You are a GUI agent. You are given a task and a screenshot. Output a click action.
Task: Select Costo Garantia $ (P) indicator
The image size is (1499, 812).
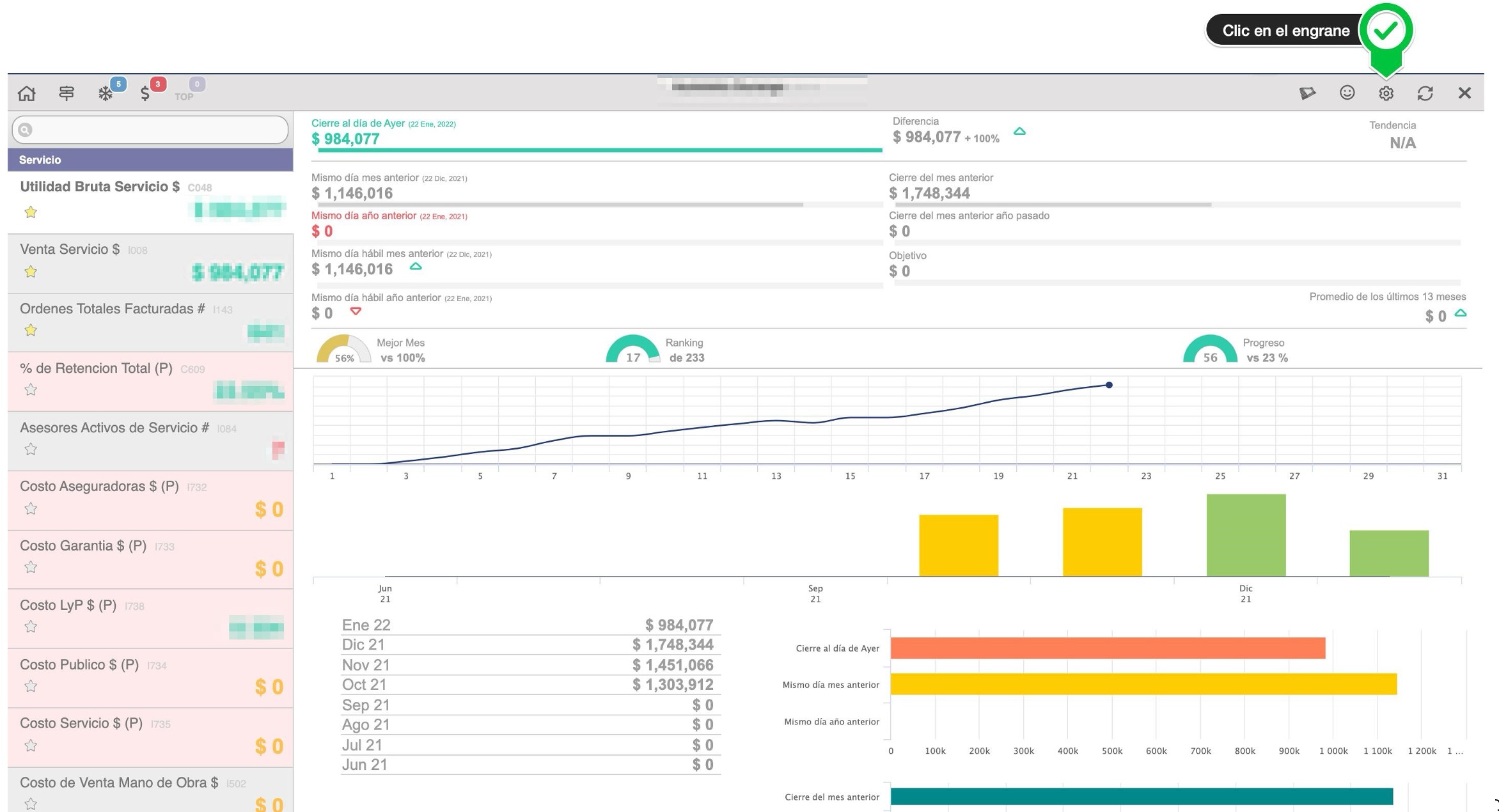tap(150, 560)
